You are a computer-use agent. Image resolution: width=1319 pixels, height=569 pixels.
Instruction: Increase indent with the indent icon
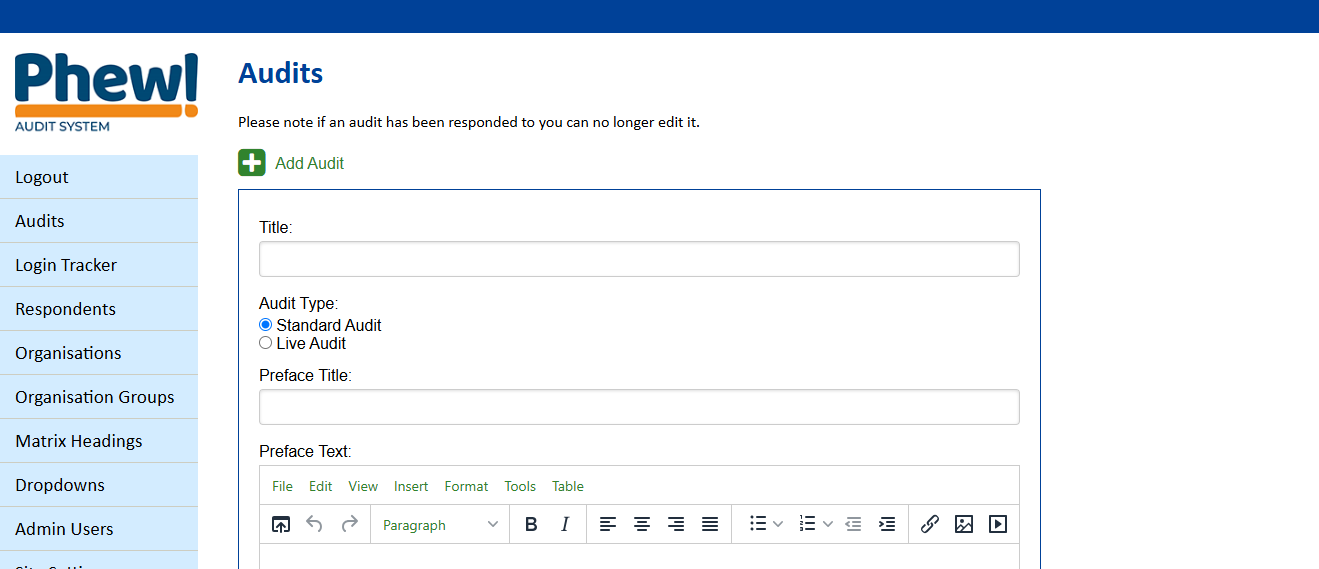(886, 524)
